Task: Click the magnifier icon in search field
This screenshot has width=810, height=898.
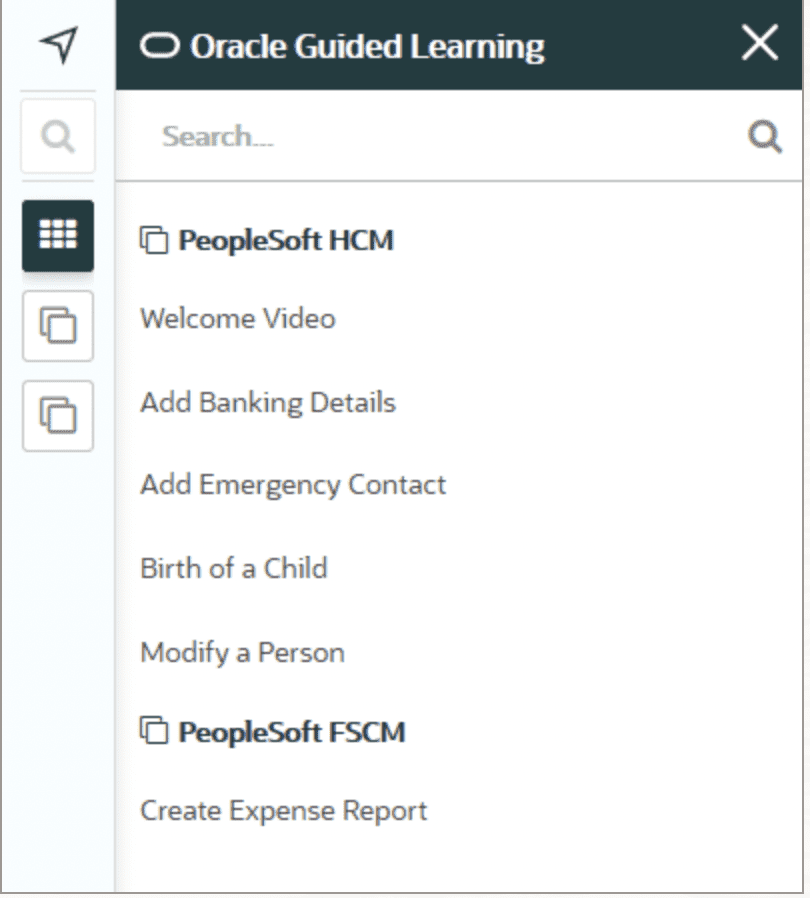Action: coord(765,136)
